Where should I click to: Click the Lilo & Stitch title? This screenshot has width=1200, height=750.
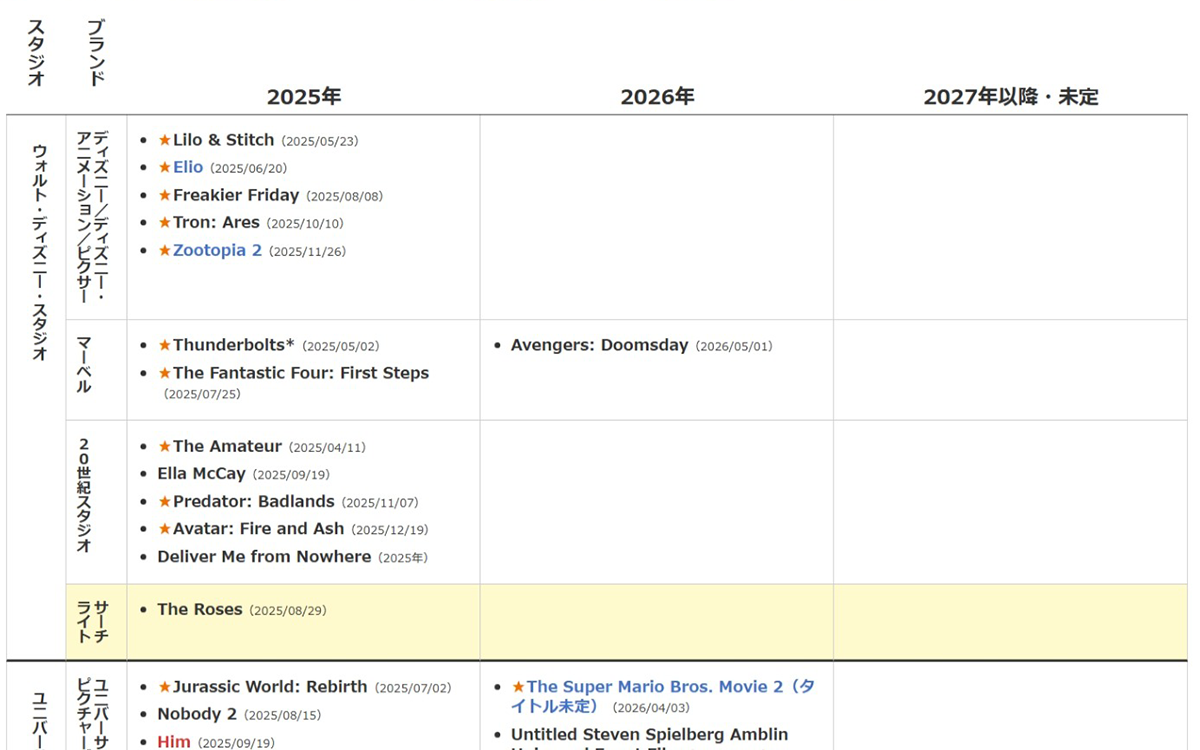pyautogui.click(x=223, y=140)
